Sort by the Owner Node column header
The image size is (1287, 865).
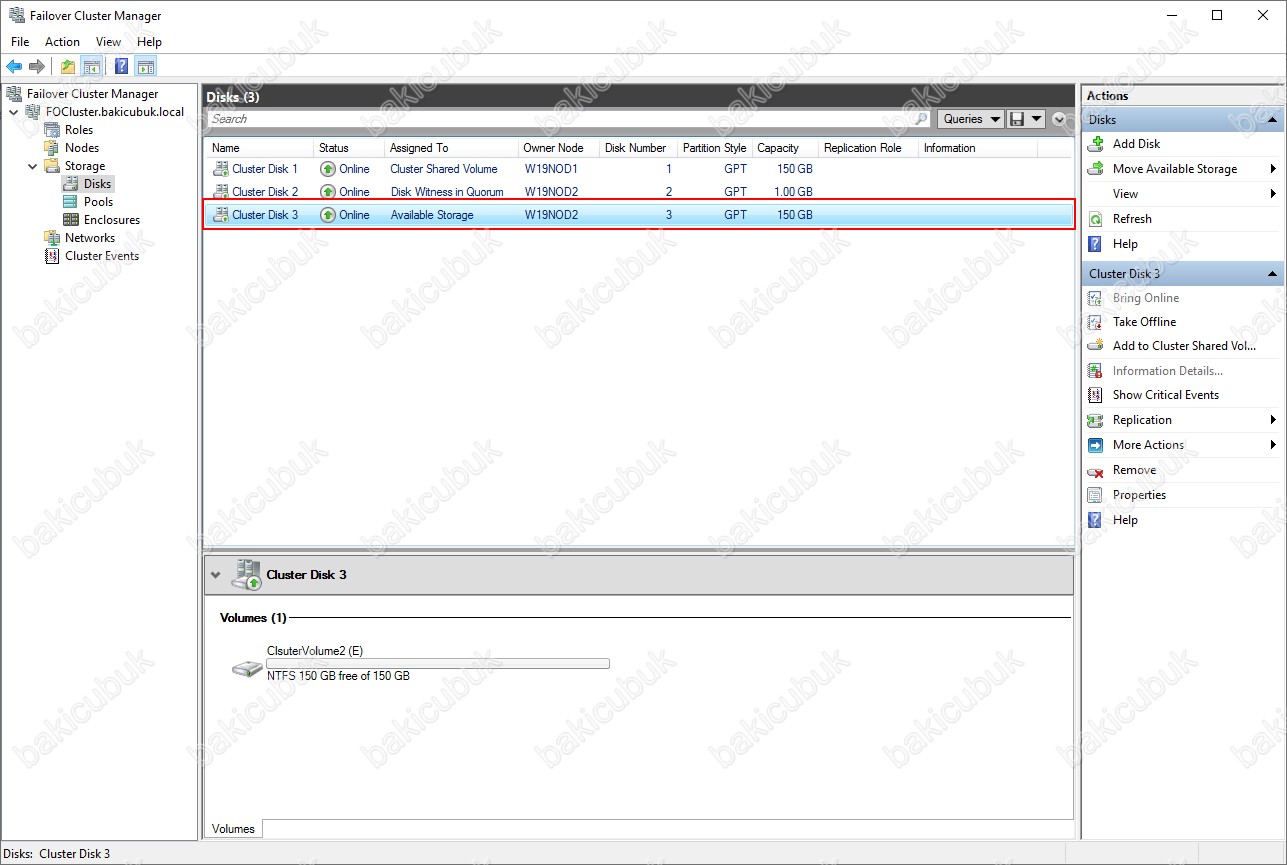click(x=559, y=148)
